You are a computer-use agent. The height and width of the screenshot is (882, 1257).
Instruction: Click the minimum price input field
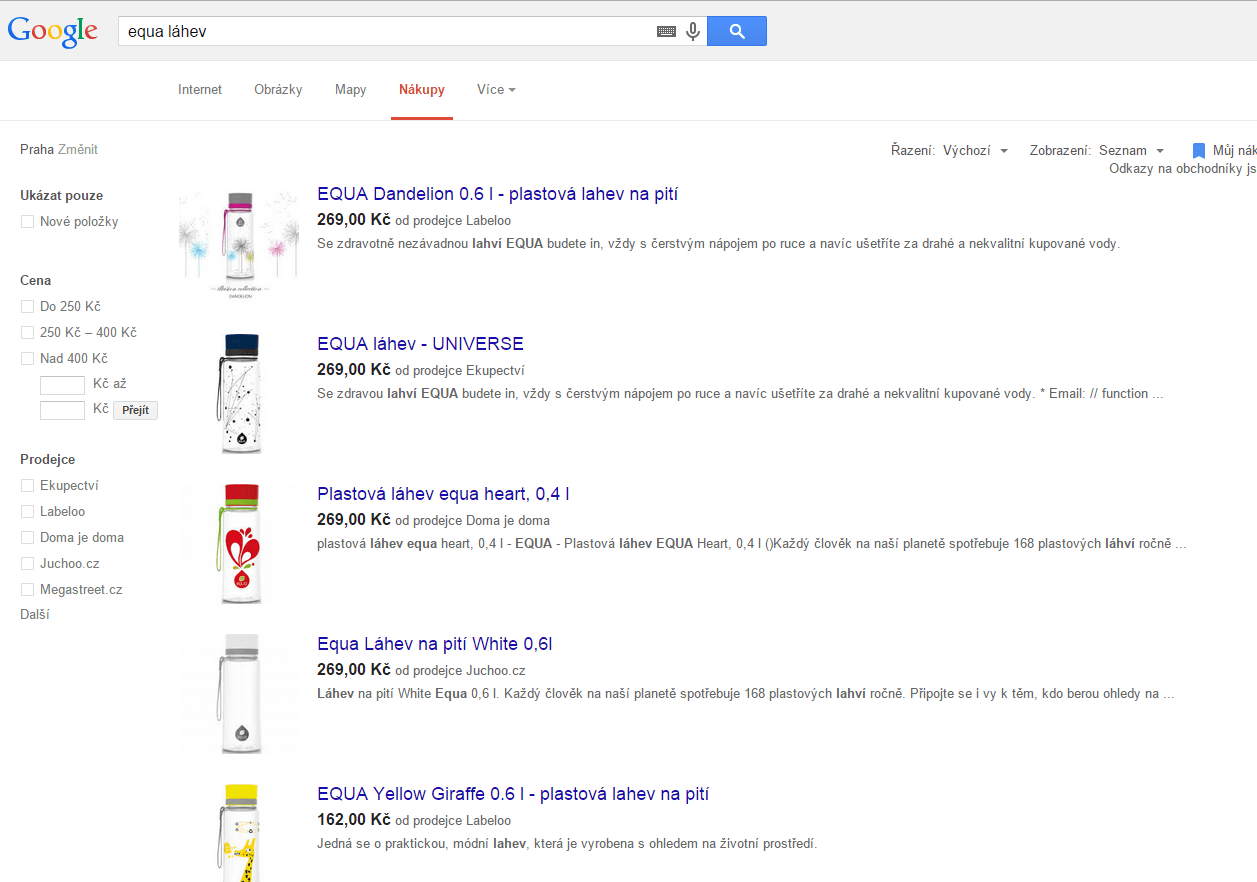coord(62,383)
